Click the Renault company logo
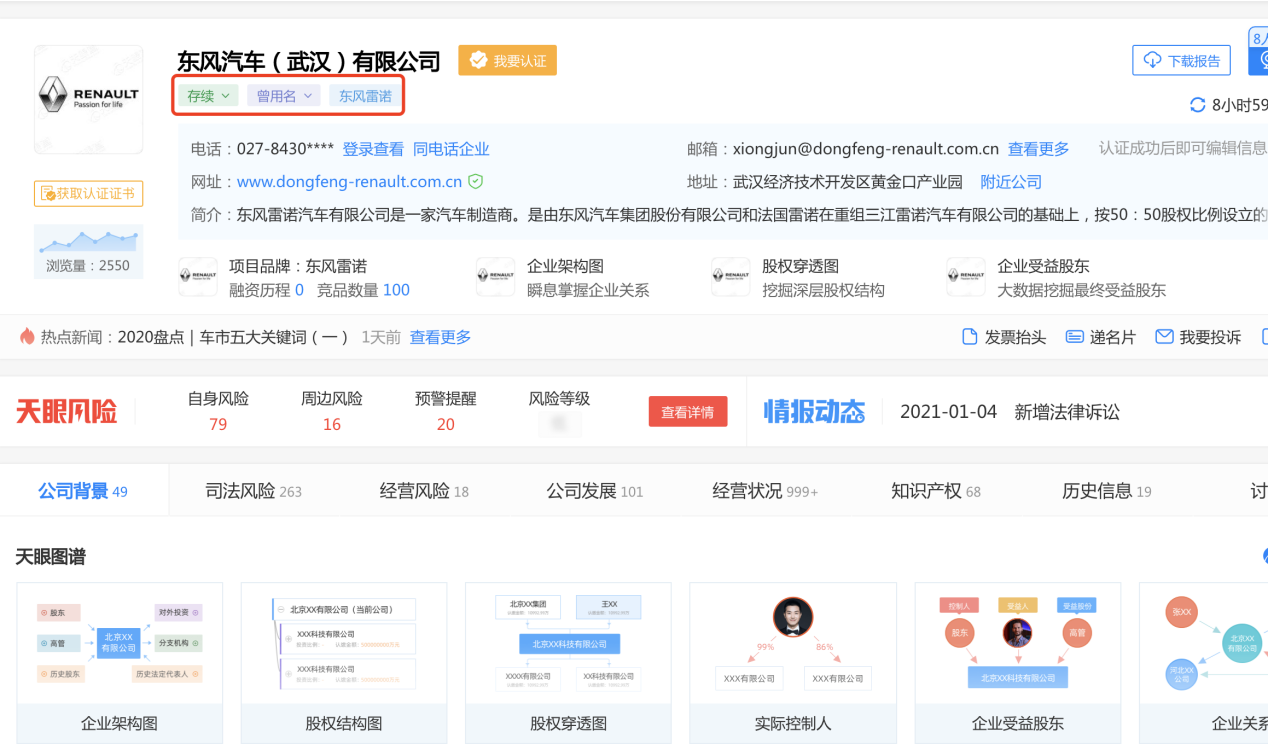1268x744 pixels. (88, 99)
